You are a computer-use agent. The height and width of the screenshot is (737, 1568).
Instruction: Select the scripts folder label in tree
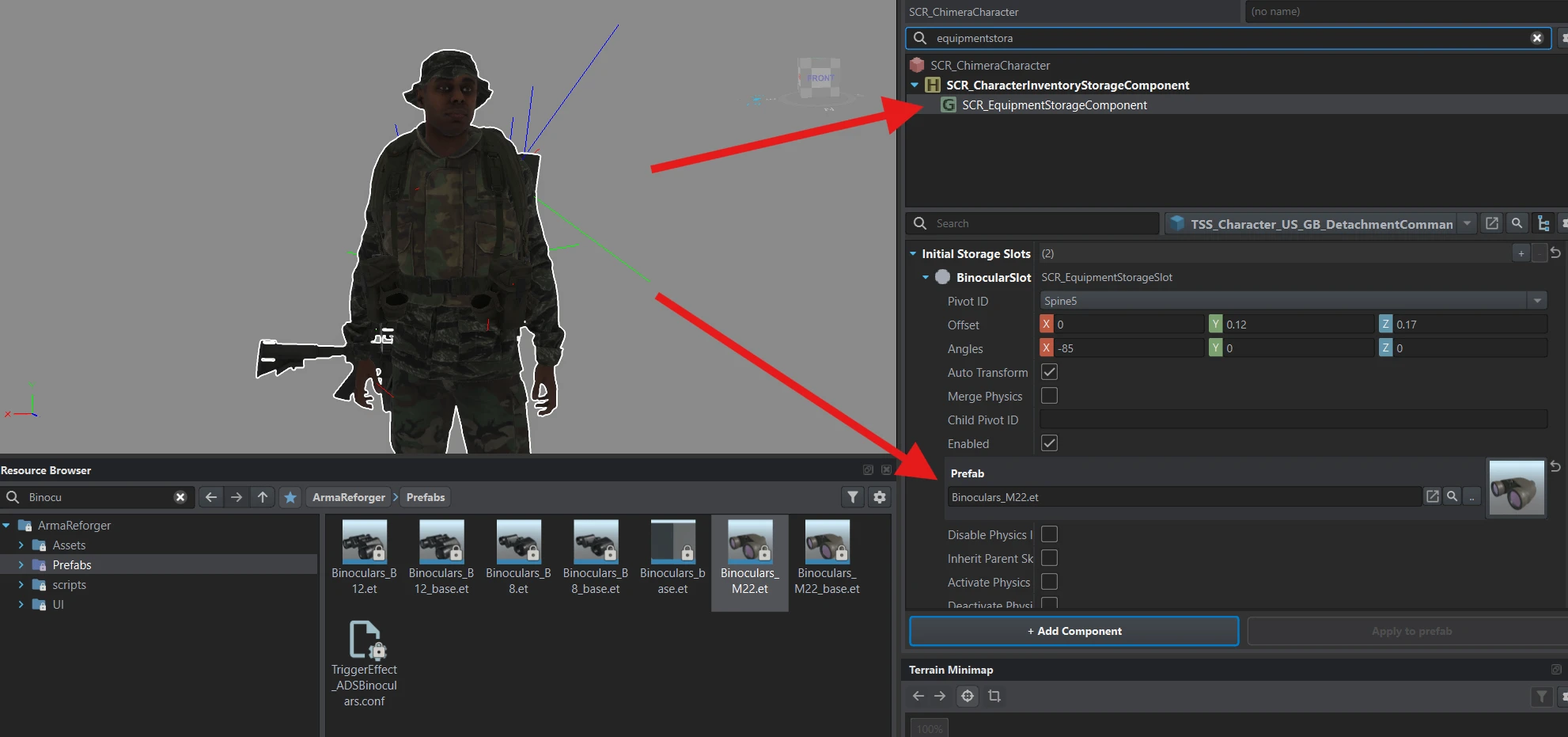click(69, 584)
